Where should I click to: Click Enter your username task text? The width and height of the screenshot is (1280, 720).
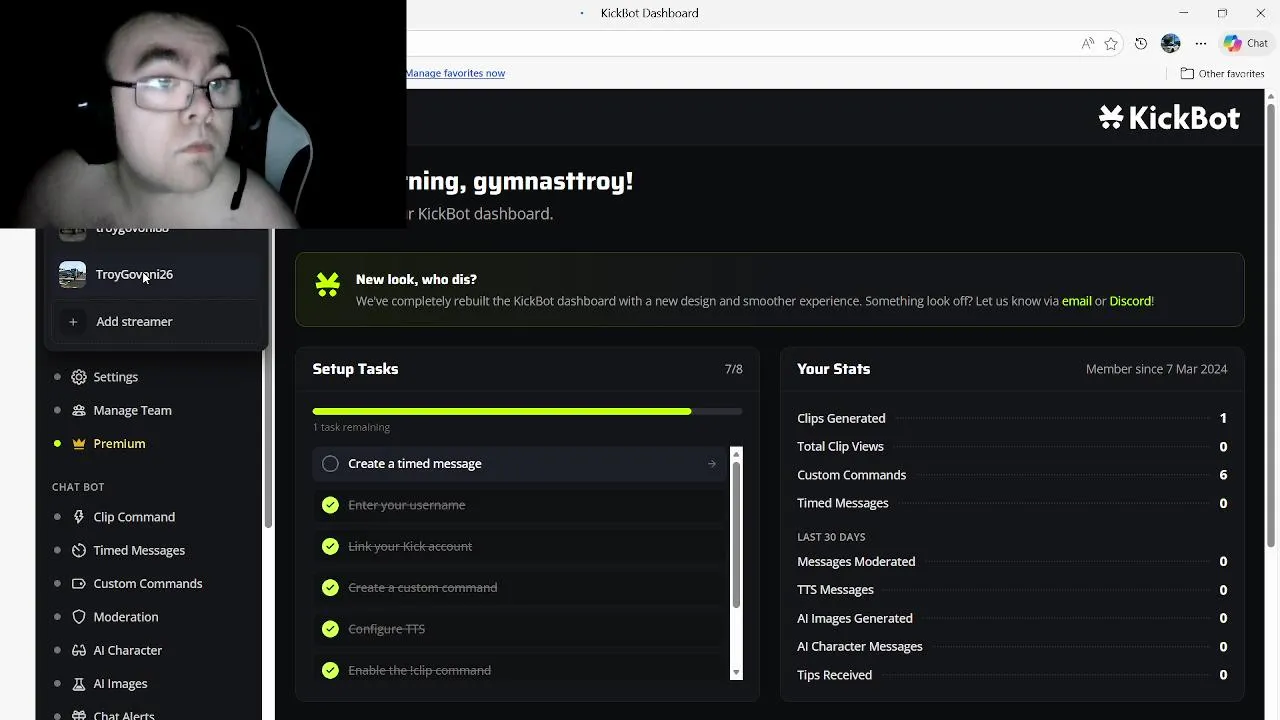click(407, 505)
